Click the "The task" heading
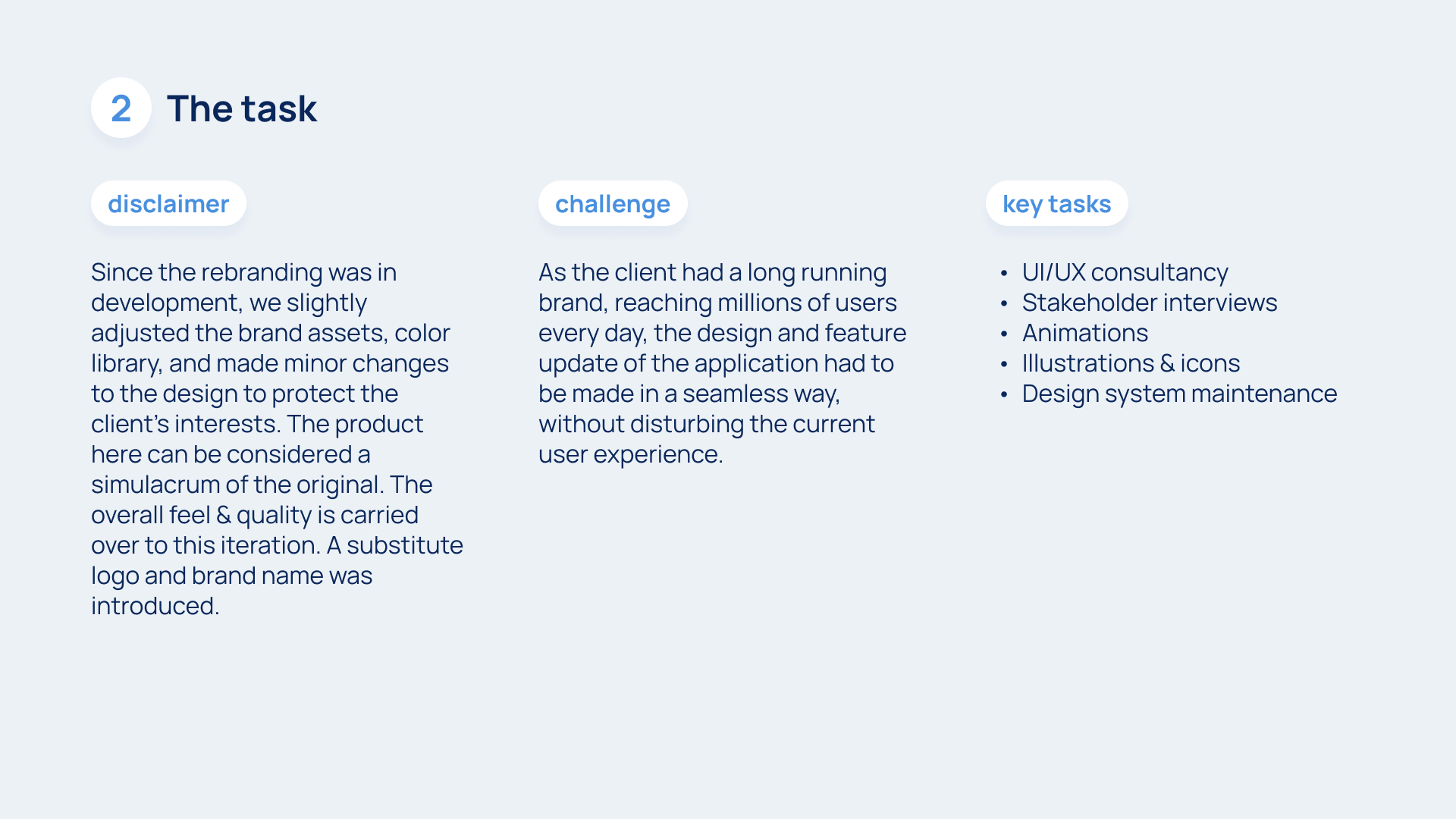Image resolution: width=1456 pixels, height=819 pixels. point(241,108)
